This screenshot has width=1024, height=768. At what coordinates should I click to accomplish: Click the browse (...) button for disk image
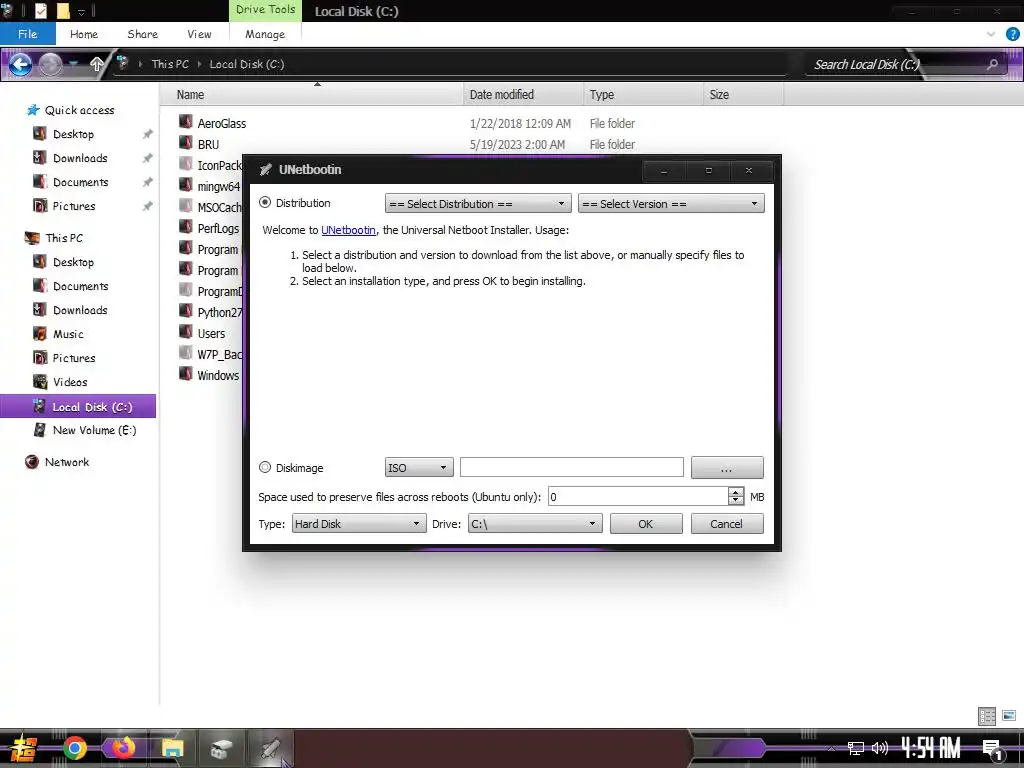(x=727, y=468)
